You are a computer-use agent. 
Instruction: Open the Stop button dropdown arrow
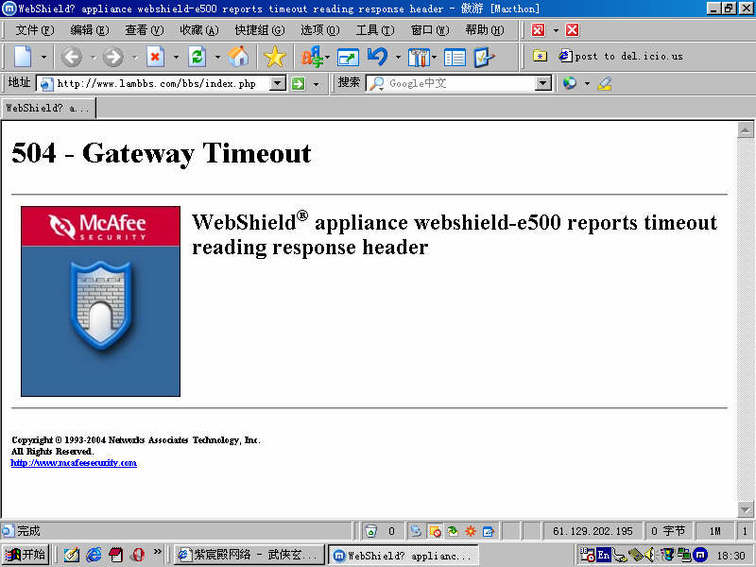pos(176,57)
